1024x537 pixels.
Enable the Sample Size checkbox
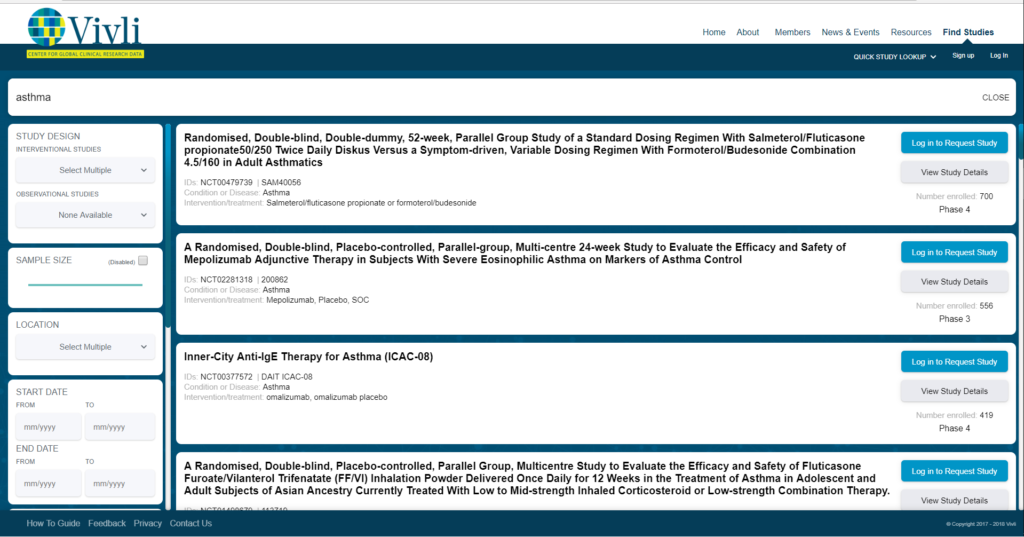point(143,261)
